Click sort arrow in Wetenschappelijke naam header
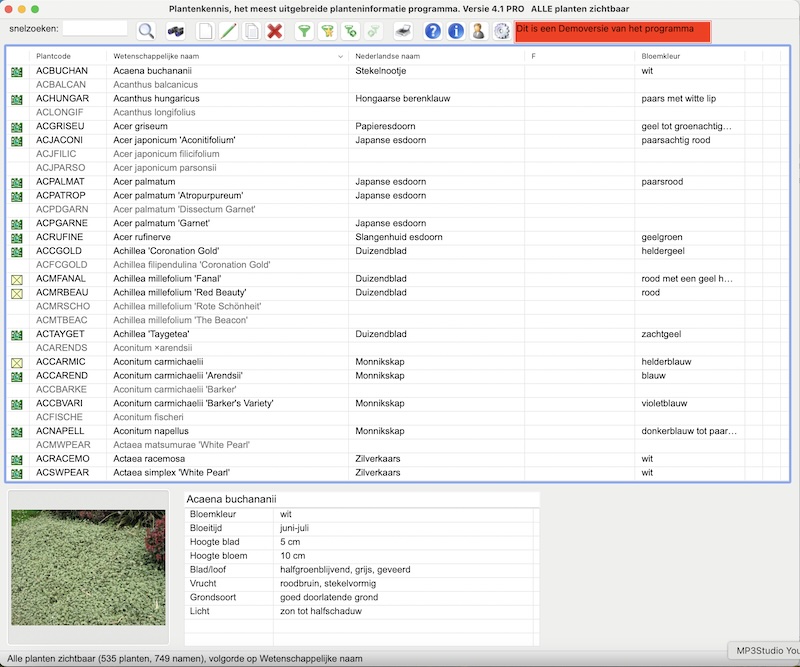The width and height of the screenshot is (800, 667). [x=341, y=58]
